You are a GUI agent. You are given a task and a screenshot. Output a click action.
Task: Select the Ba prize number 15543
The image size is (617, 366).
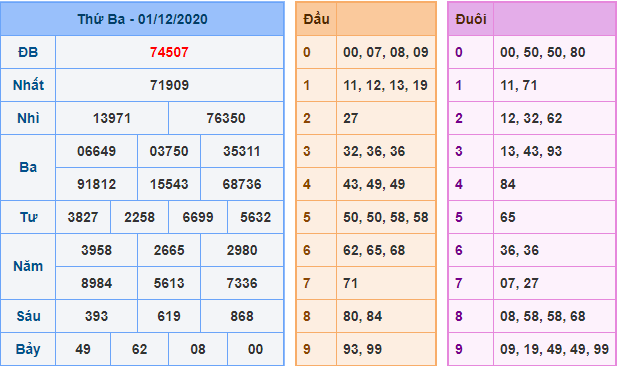click(x=169, y=185)
